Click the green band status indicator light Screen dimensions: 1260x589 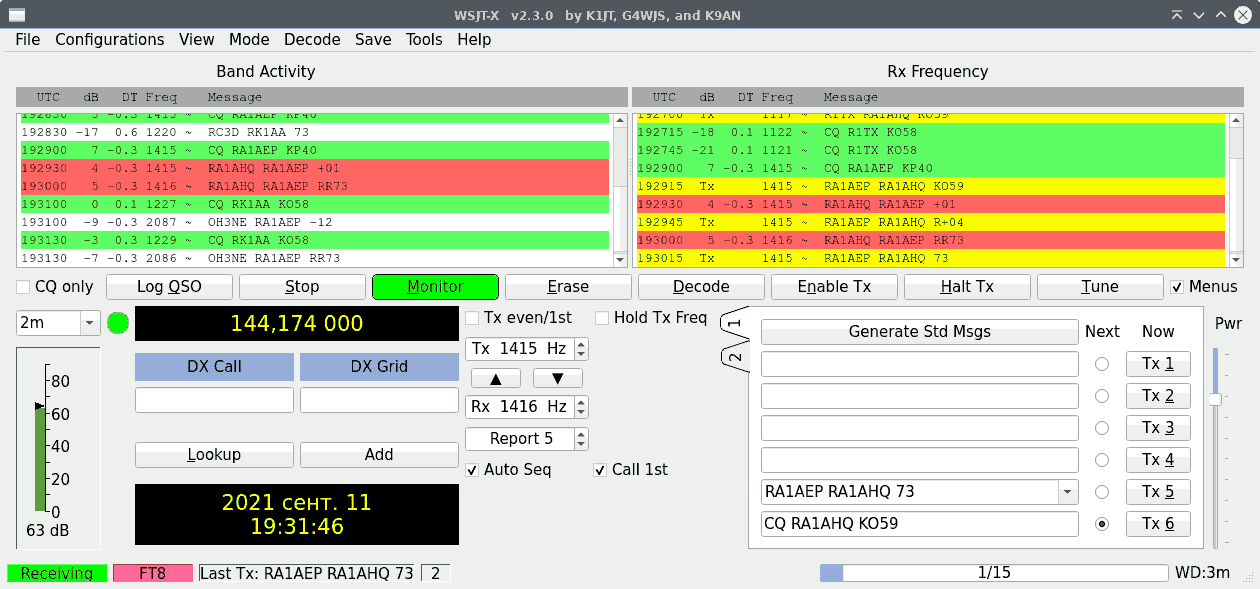tap(118, 323)
